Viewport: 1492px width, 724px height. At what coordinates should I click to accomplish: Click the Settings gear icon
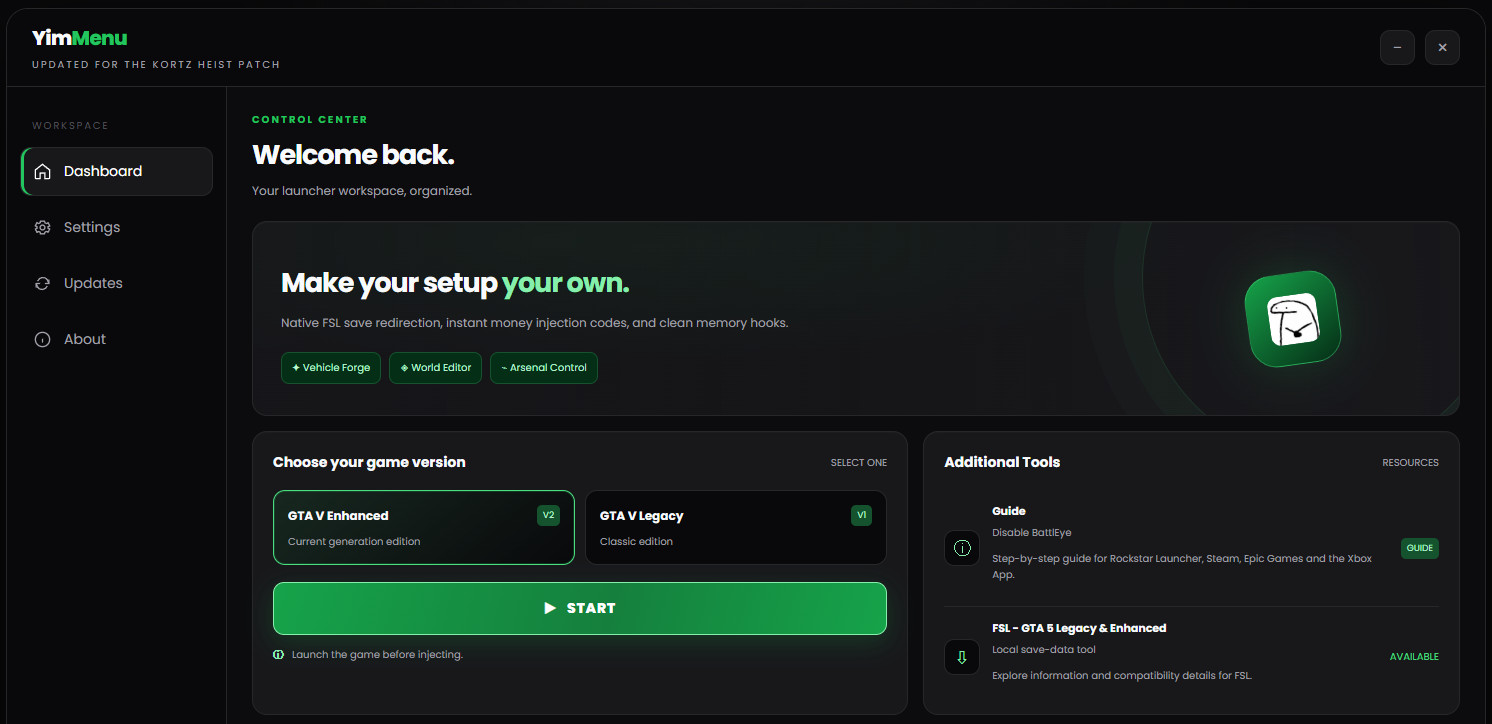coord(42,227)
